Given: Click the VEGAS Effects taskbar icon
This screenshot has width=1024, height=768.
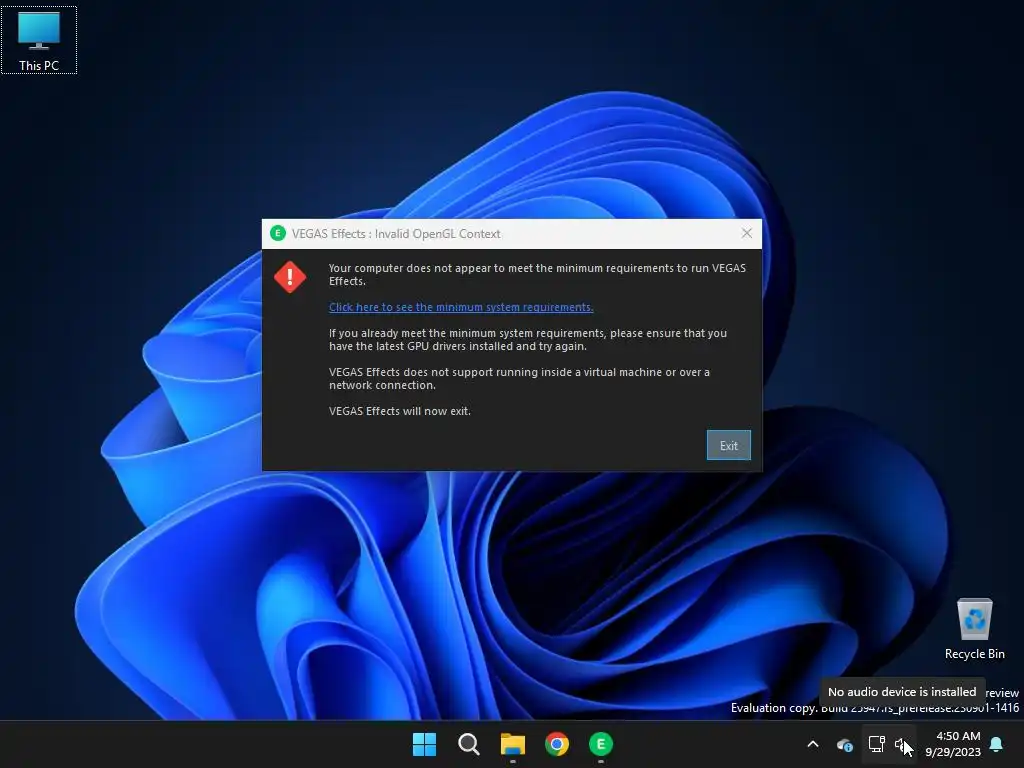Looking at the screenshot, I should pos(601,744).
